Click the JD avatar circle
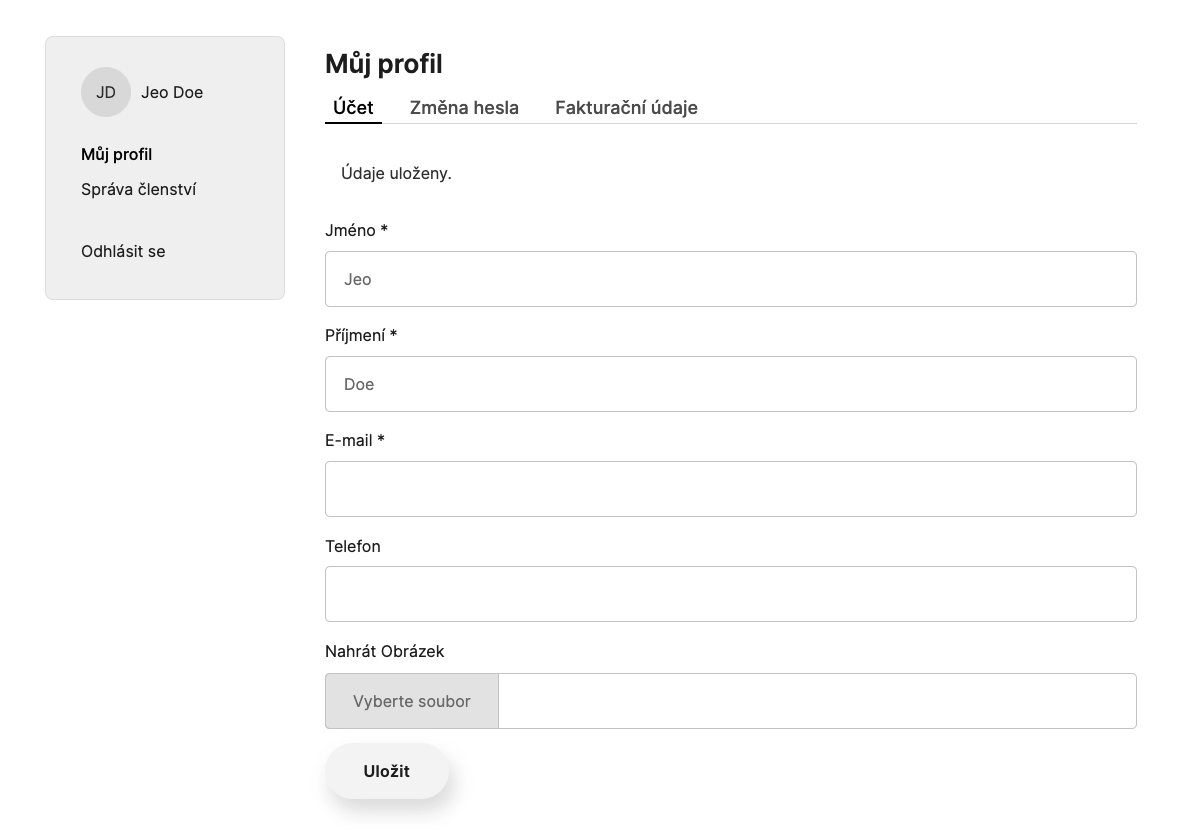This screenshot has height=840, width=1200. (x=106, y=92)
